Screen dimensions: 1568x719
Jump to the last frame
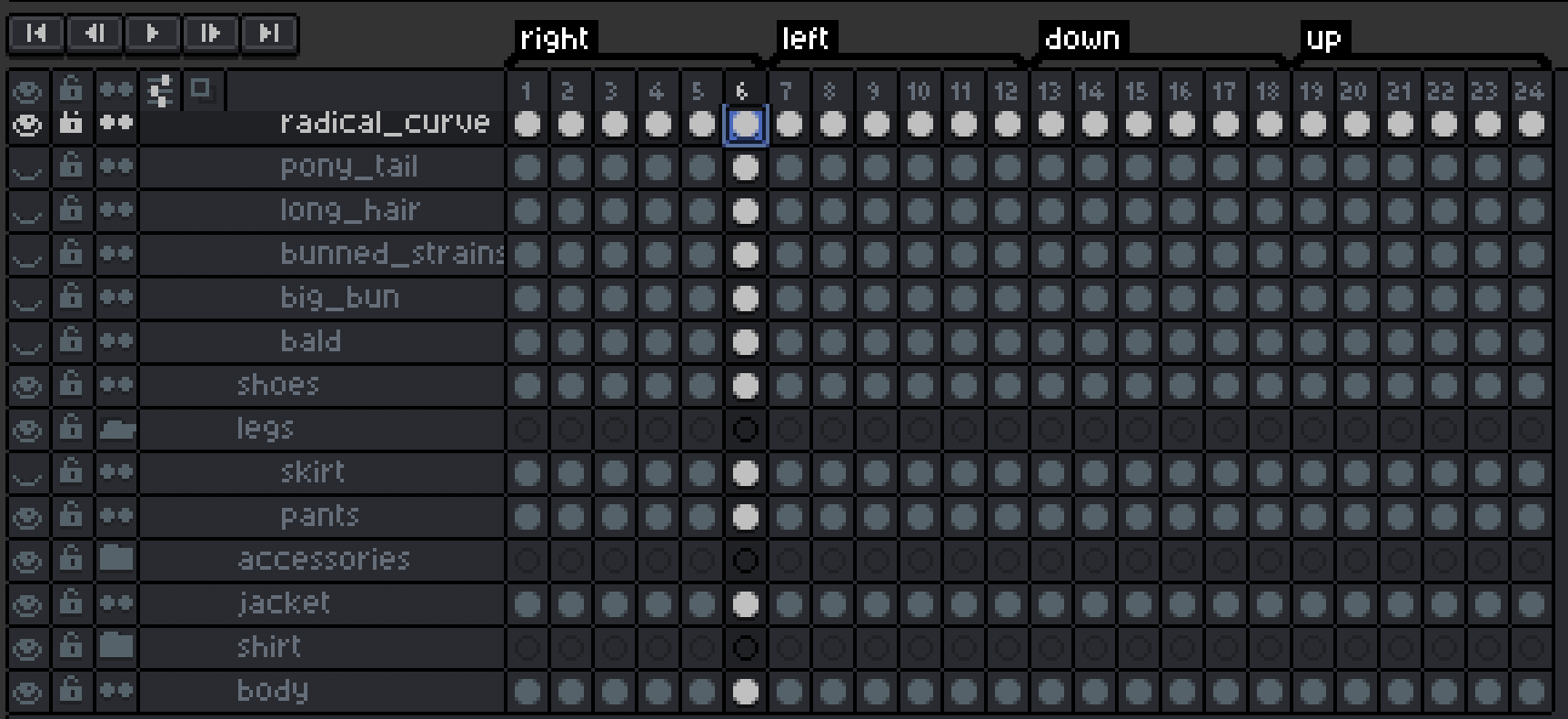click(268, 34)
